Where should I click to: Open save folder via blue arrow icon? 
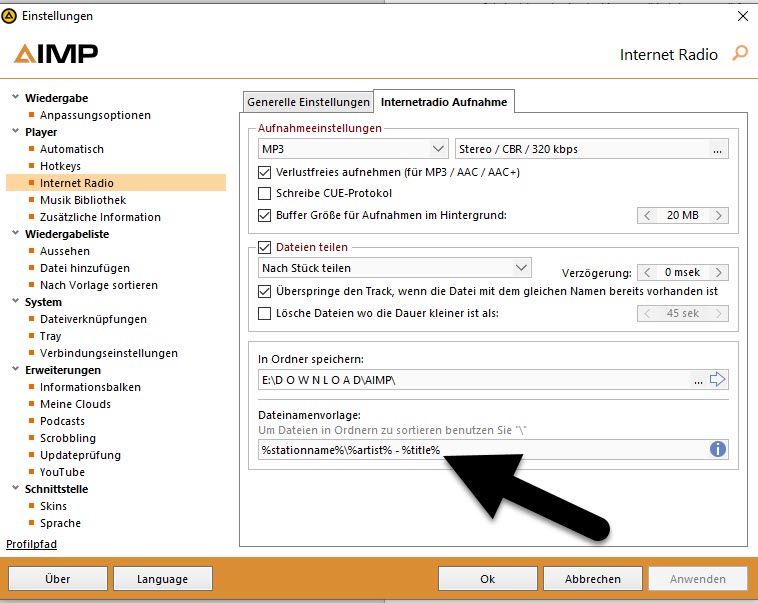pos(717,379)
